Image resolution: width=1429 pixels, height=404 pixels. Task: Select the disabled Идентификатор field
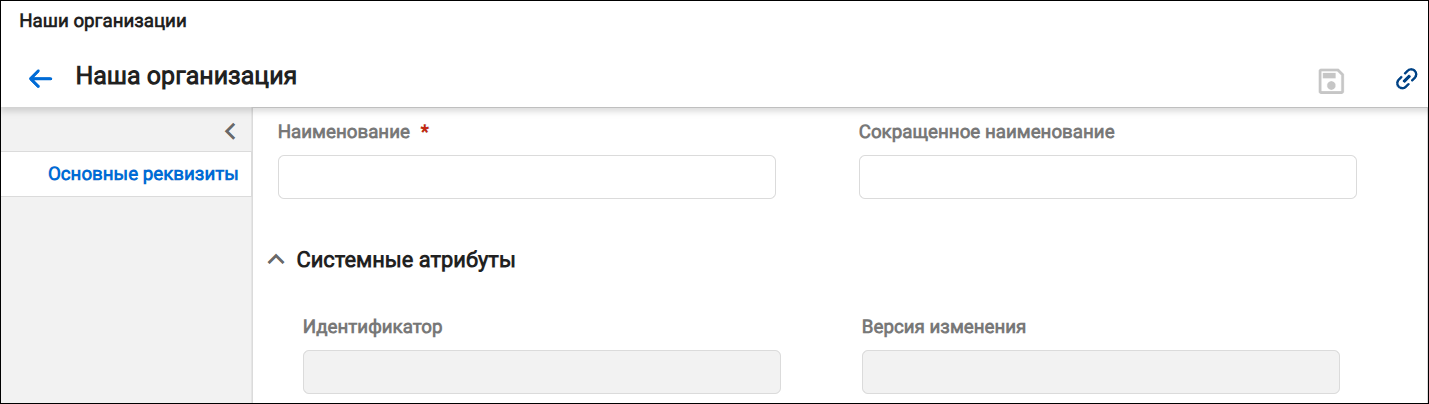click(541, 372)
